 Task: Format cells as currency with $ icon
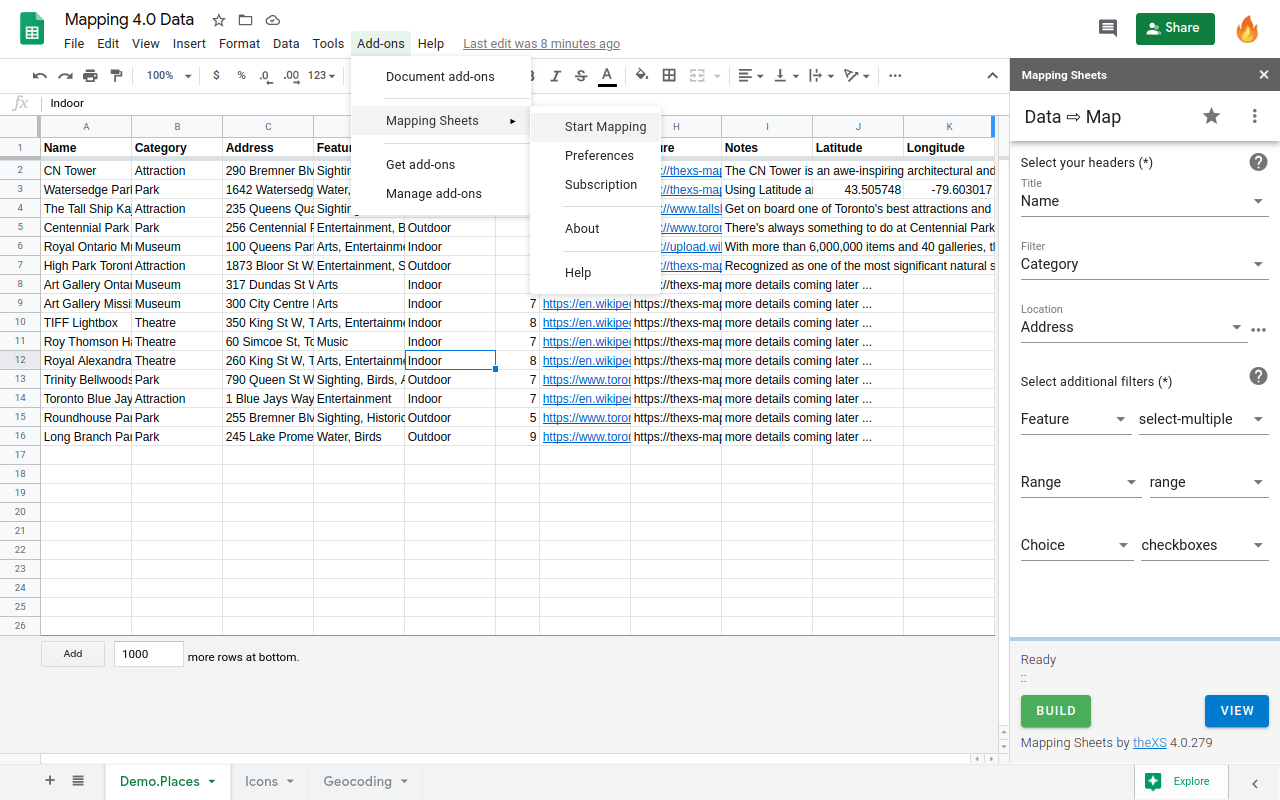pyautogui.click(x=216, y=75)
